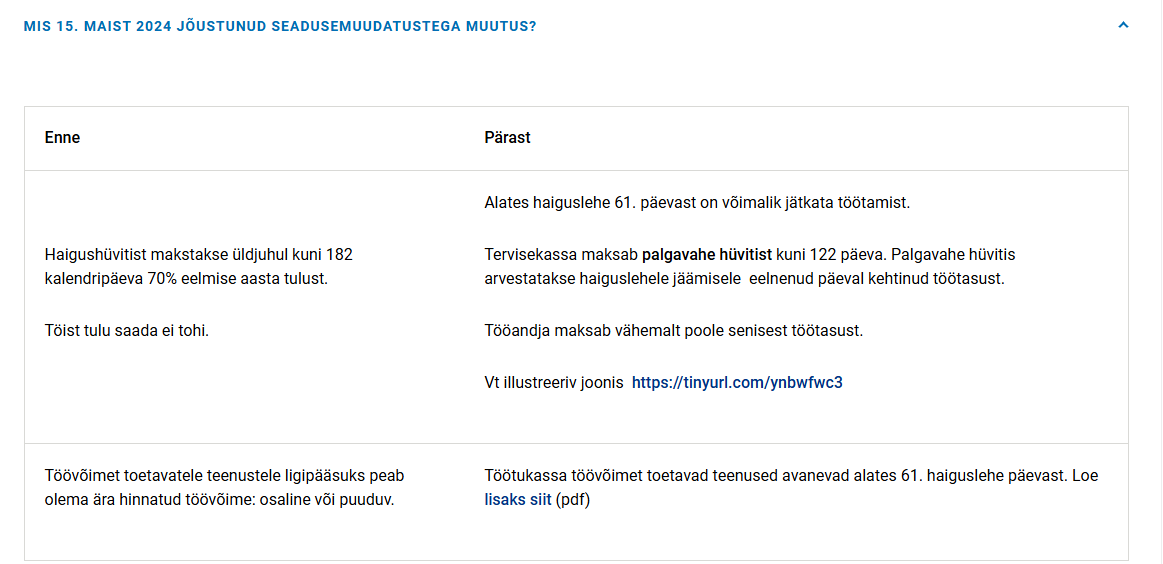Click the '(pdf)' label after lisaks siit
This screenshot has width=1163, height=564.
(573, 499)
